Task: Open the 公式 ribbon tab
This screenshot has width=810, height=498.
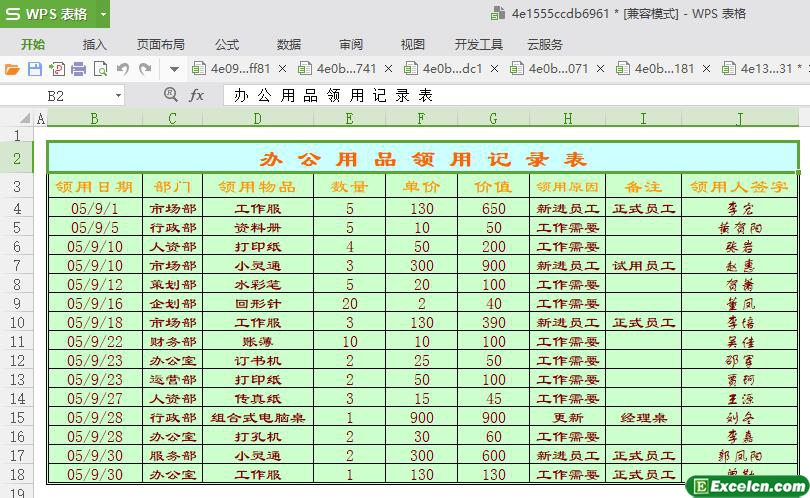Action: tap(227, 44)
